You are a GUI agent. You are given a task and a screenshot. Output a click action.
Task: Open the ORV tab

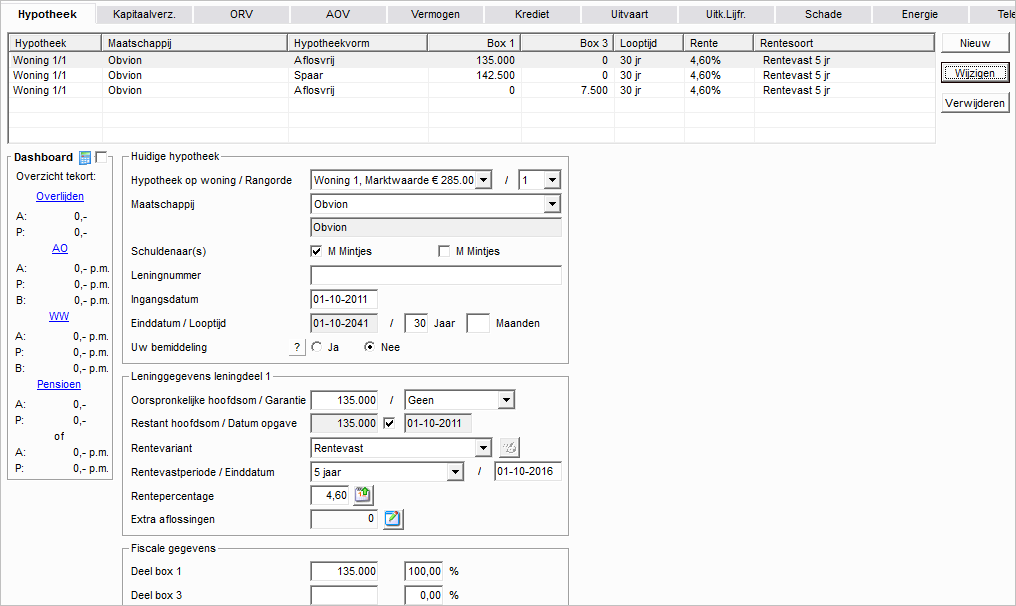[241, 14]
